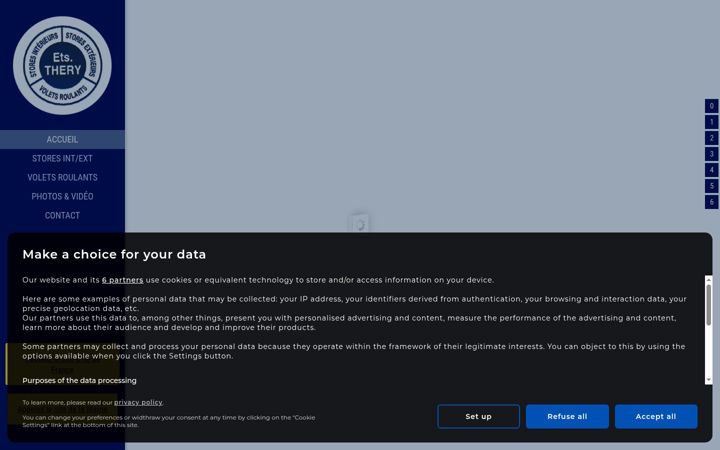Jump to slide 2 in pagination
Screen dimensions: 720x450
tap(712, 138)
